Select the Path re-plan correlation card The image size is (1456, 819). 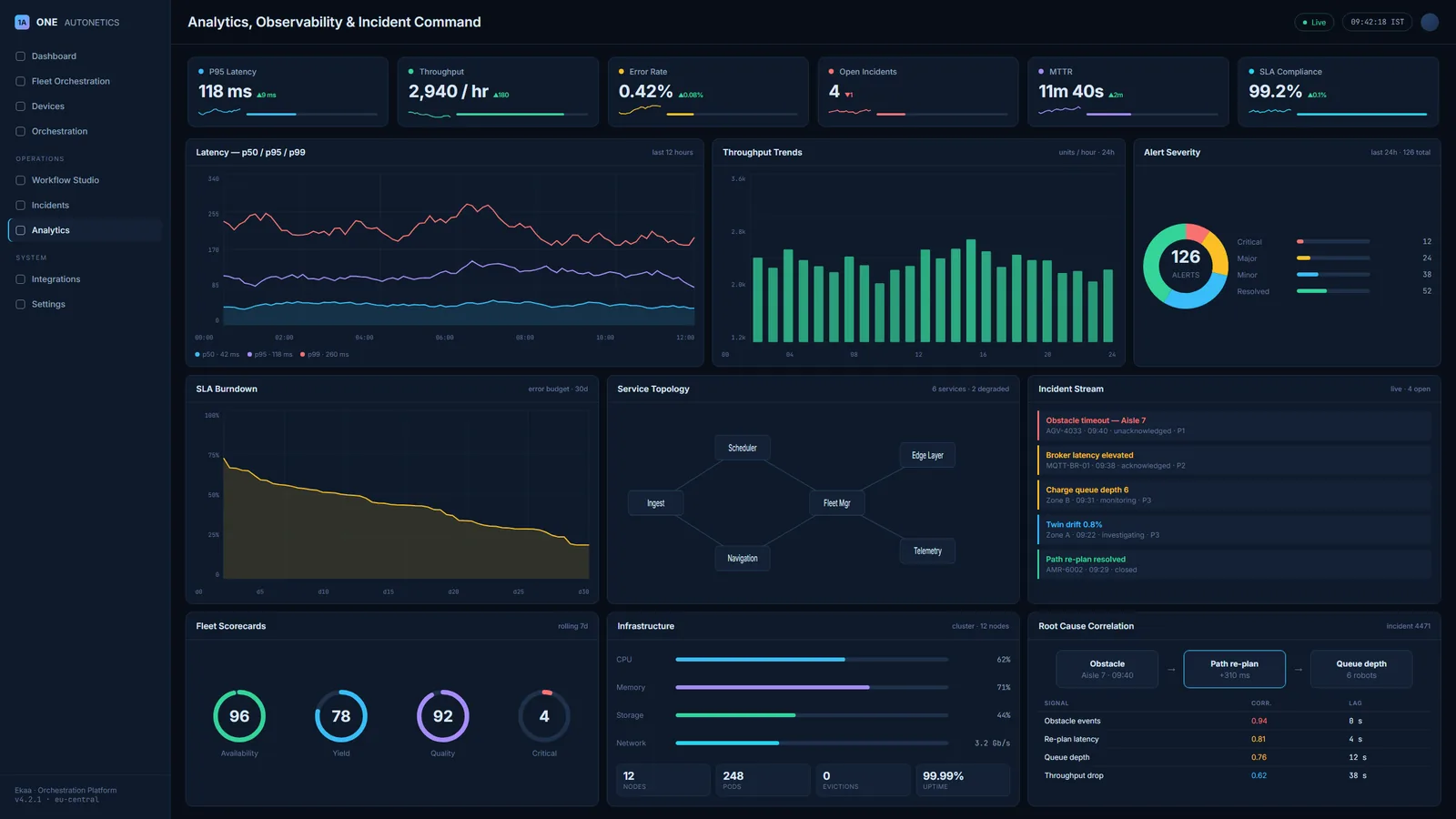tap(1234, 669)
